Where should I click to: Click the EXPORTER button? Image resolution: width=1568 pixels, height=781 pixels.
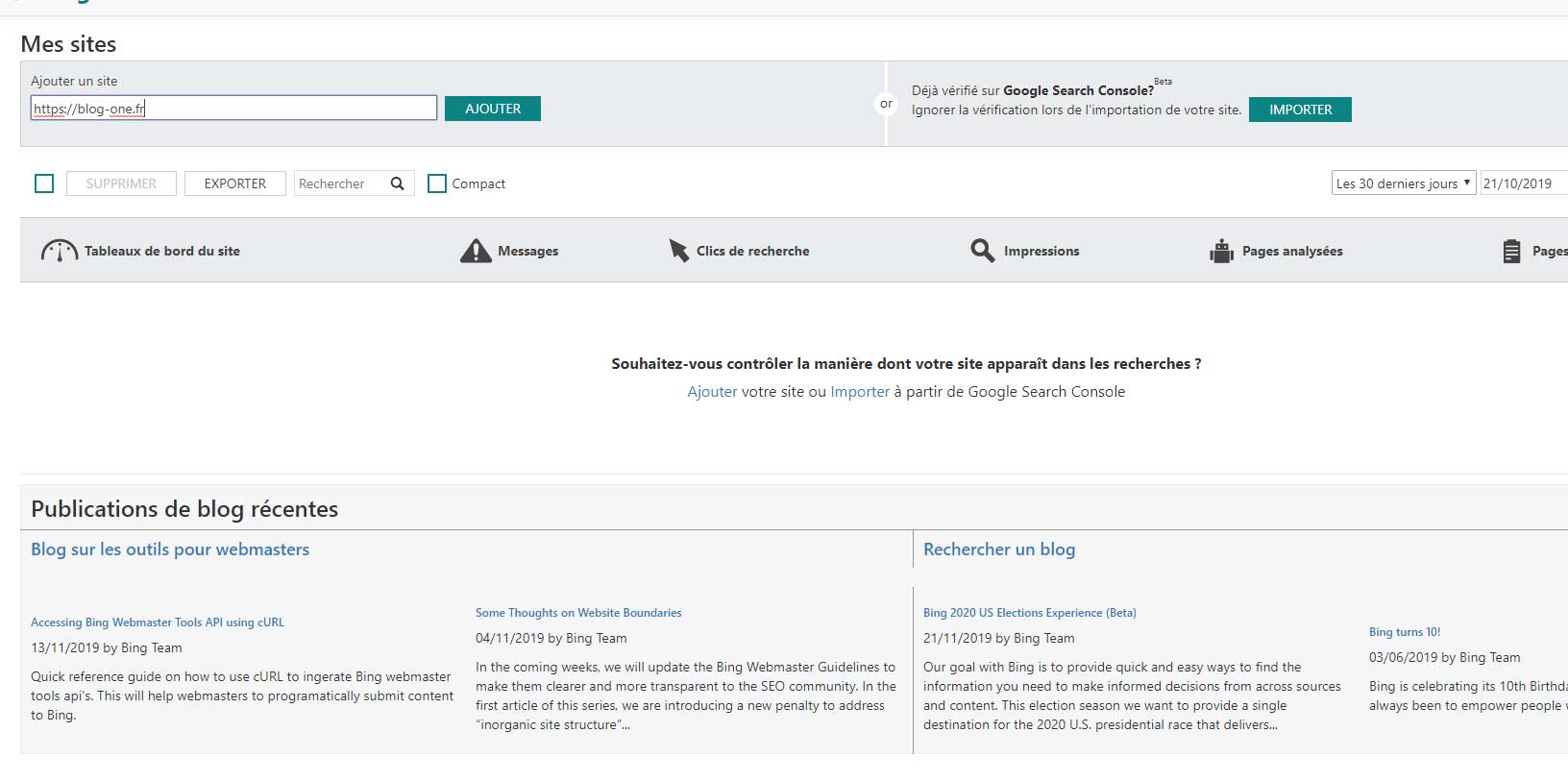pyautogui.click(x=235, y=183)
